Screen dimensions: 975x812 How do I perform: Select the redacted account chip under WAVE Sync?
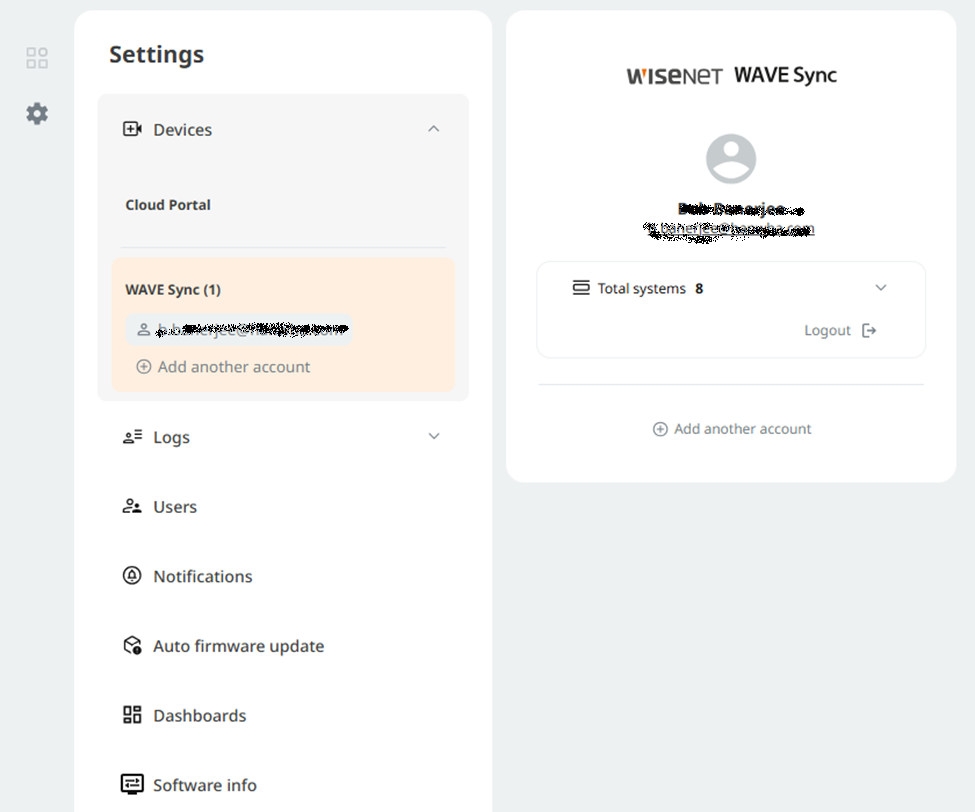tap(239, 330)
